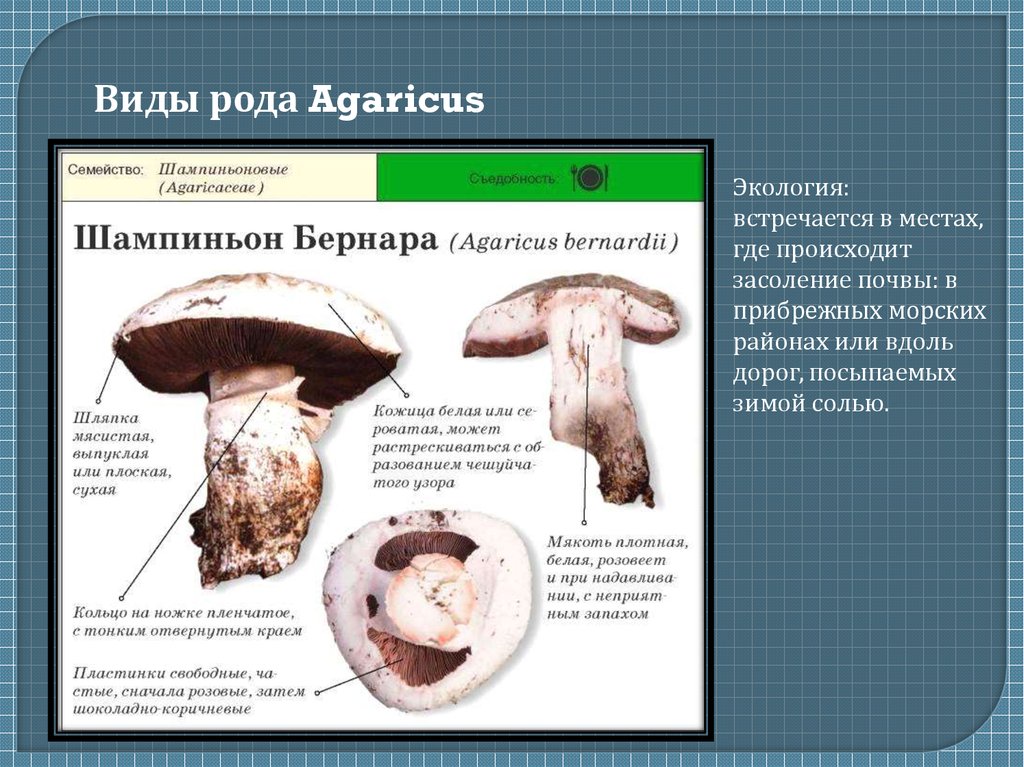This screenshot has width=1024, height=767.
Task: Click the Latin name '(Agaricus bernardii)'
Action: tap(564, 242)
